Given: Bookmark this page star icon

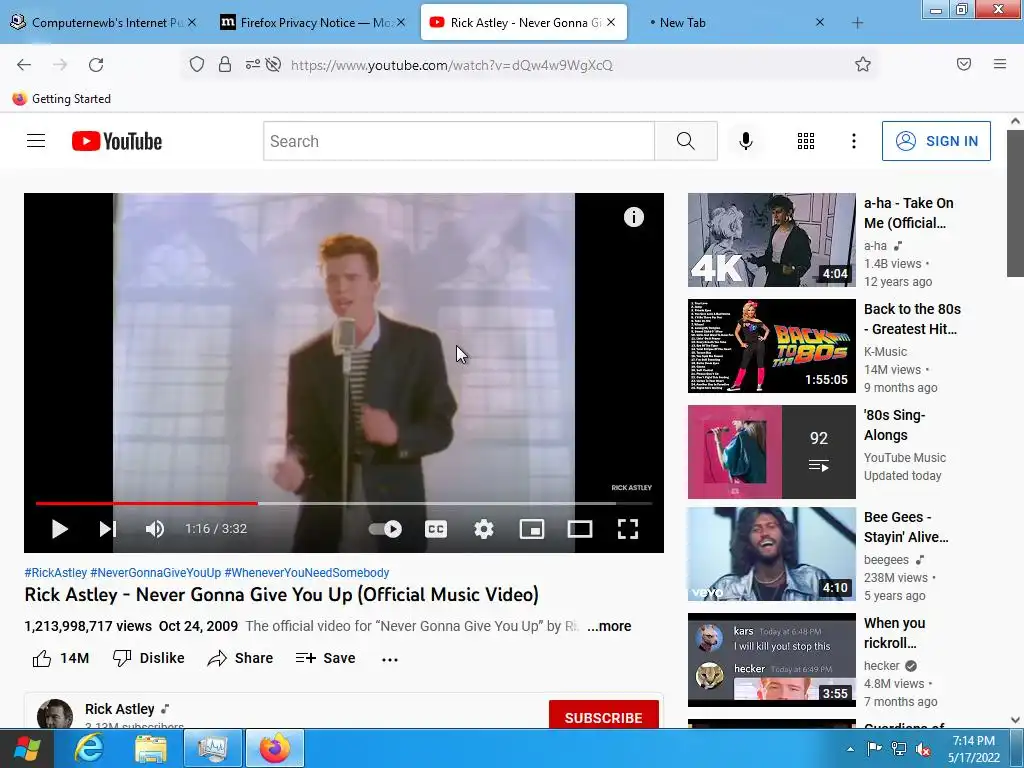Looking at the screenshot, I should [x=863, y=64].
